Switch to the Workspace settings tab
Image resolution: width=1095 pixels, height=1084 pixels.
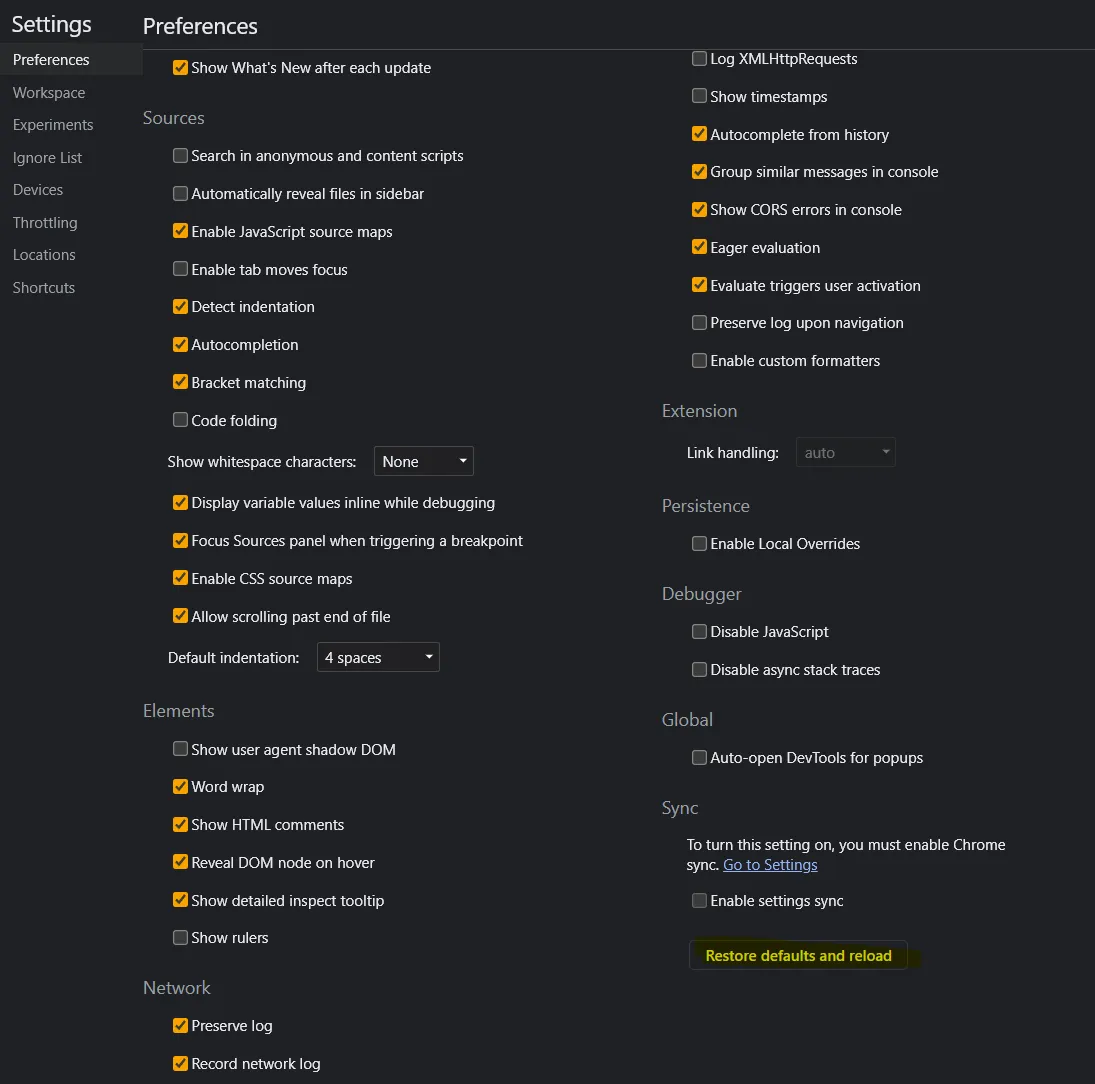point(49,93)
